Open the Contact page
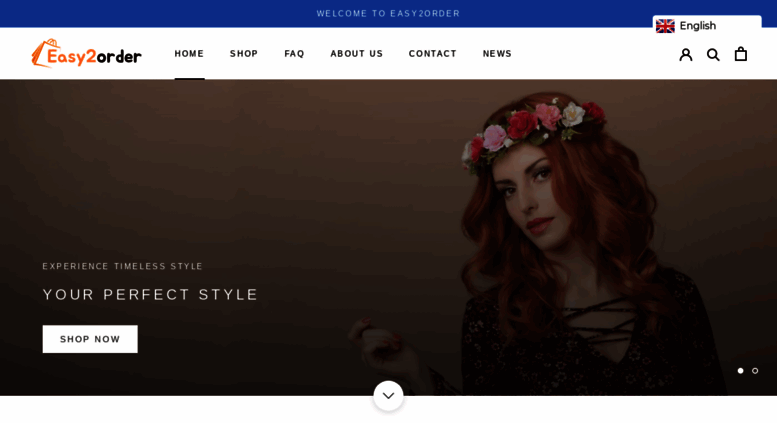Image resolution: width=777 pixels, height=423 pixels. (433, 53)
